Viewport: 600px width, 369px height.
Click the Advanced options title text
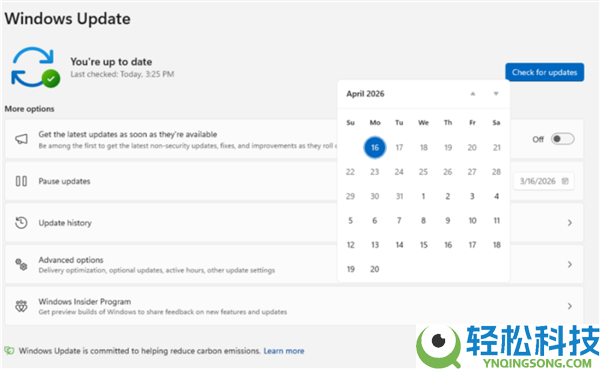click(x=71, y=260)
